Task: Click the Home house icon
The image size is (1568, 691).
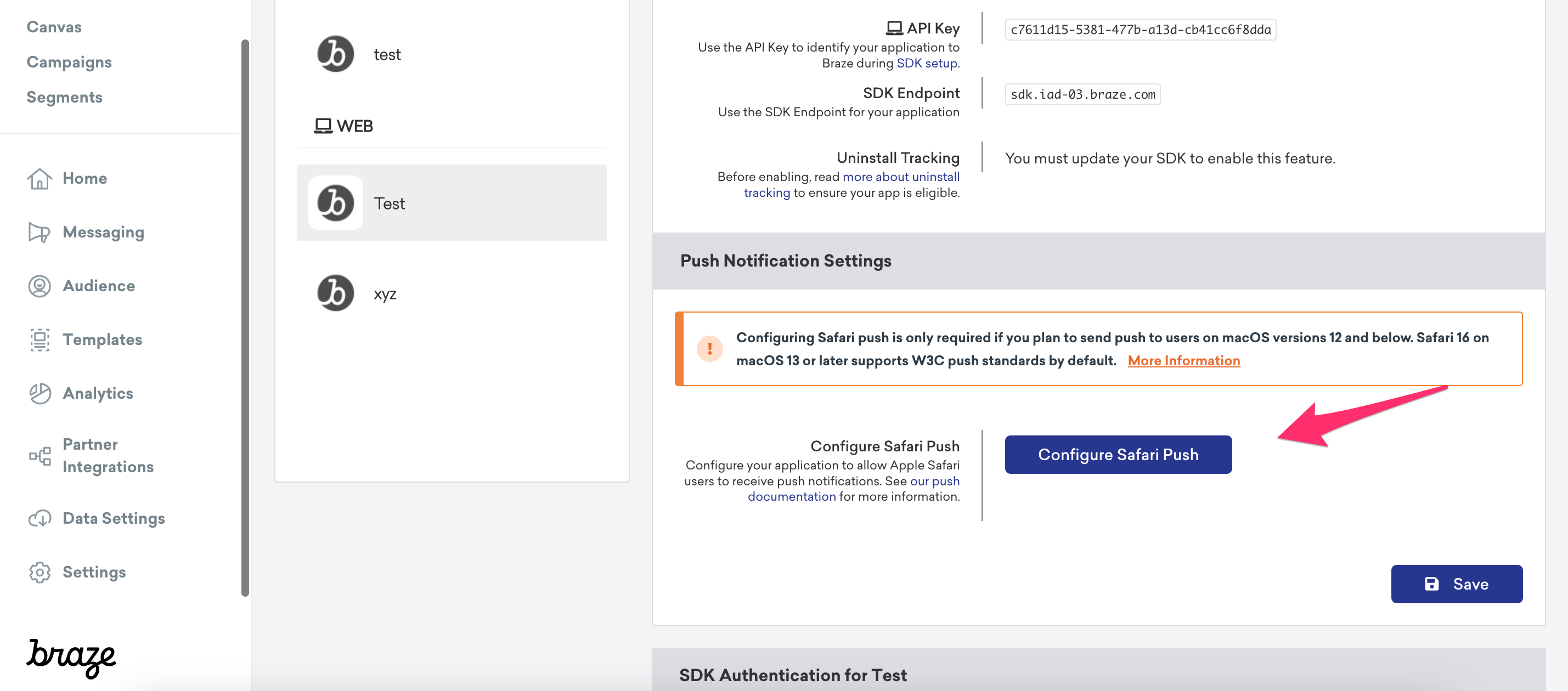Action: click(39, 179)
